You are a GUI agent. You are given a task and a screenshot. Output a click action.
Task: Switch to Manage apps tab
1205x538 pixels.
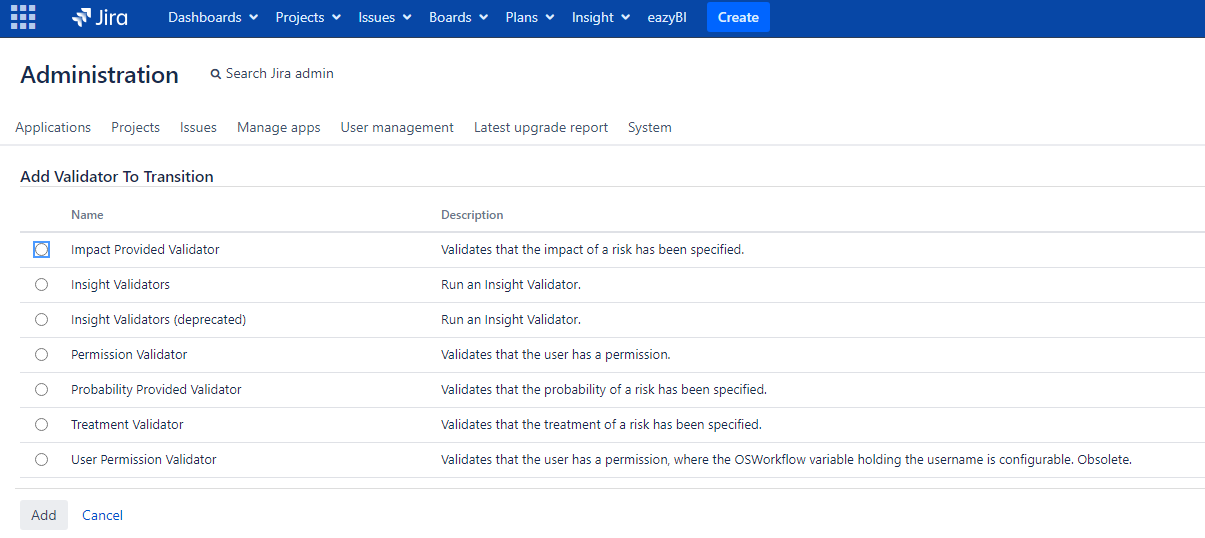coord(279,127)
